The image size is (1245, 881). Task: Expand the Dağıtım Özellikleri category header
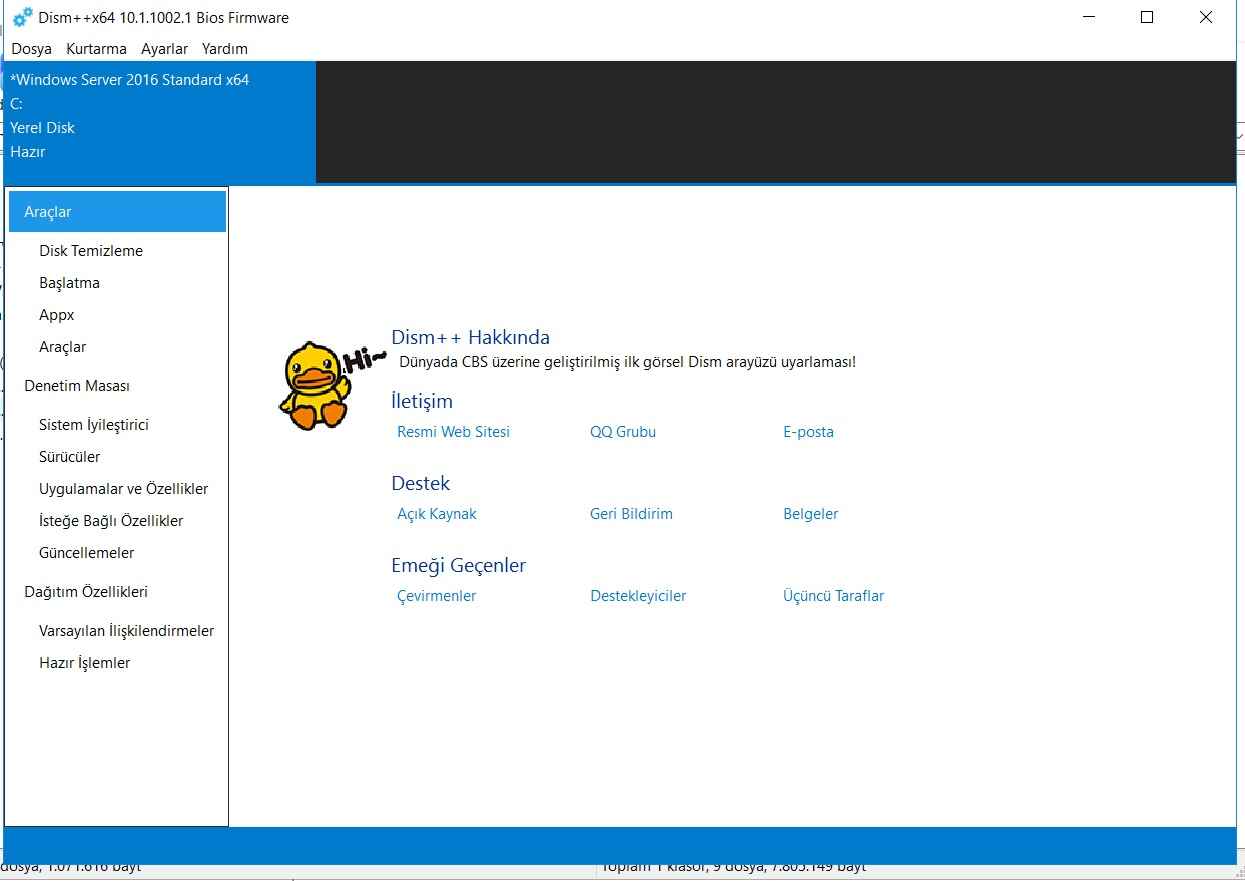[86, 592]
